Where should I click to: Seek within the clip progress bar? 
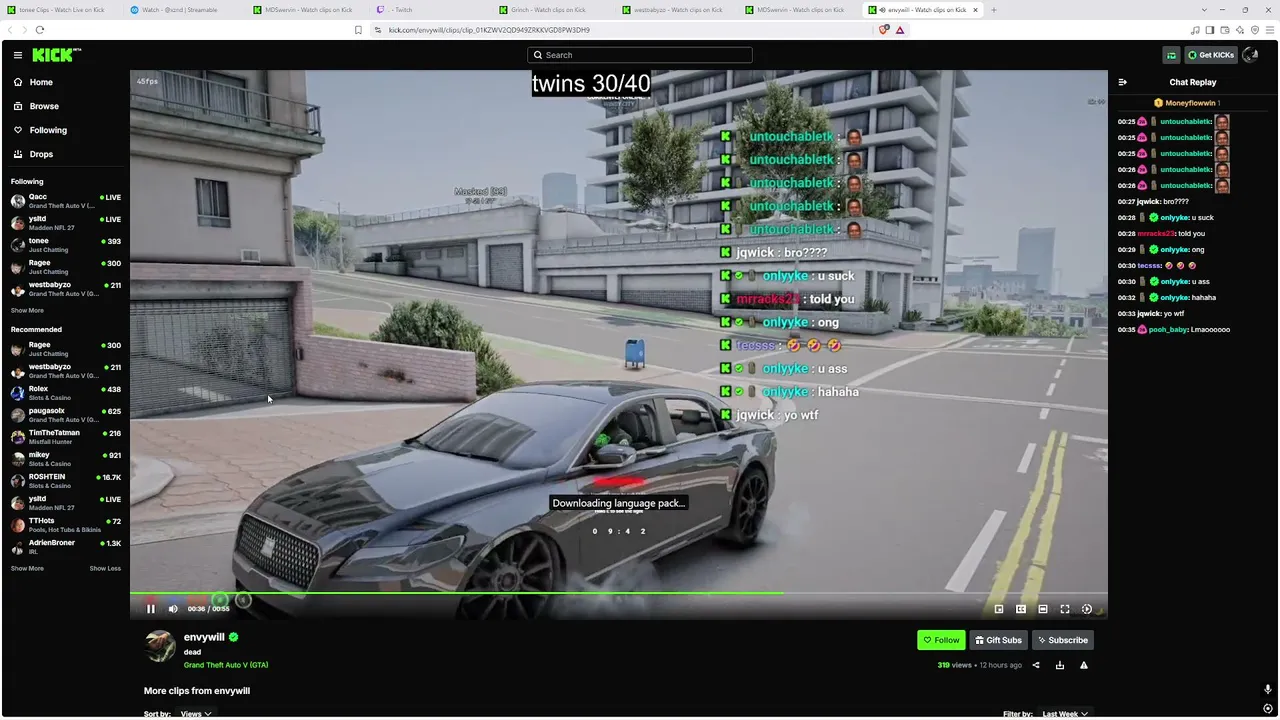(x=619, y=593)
